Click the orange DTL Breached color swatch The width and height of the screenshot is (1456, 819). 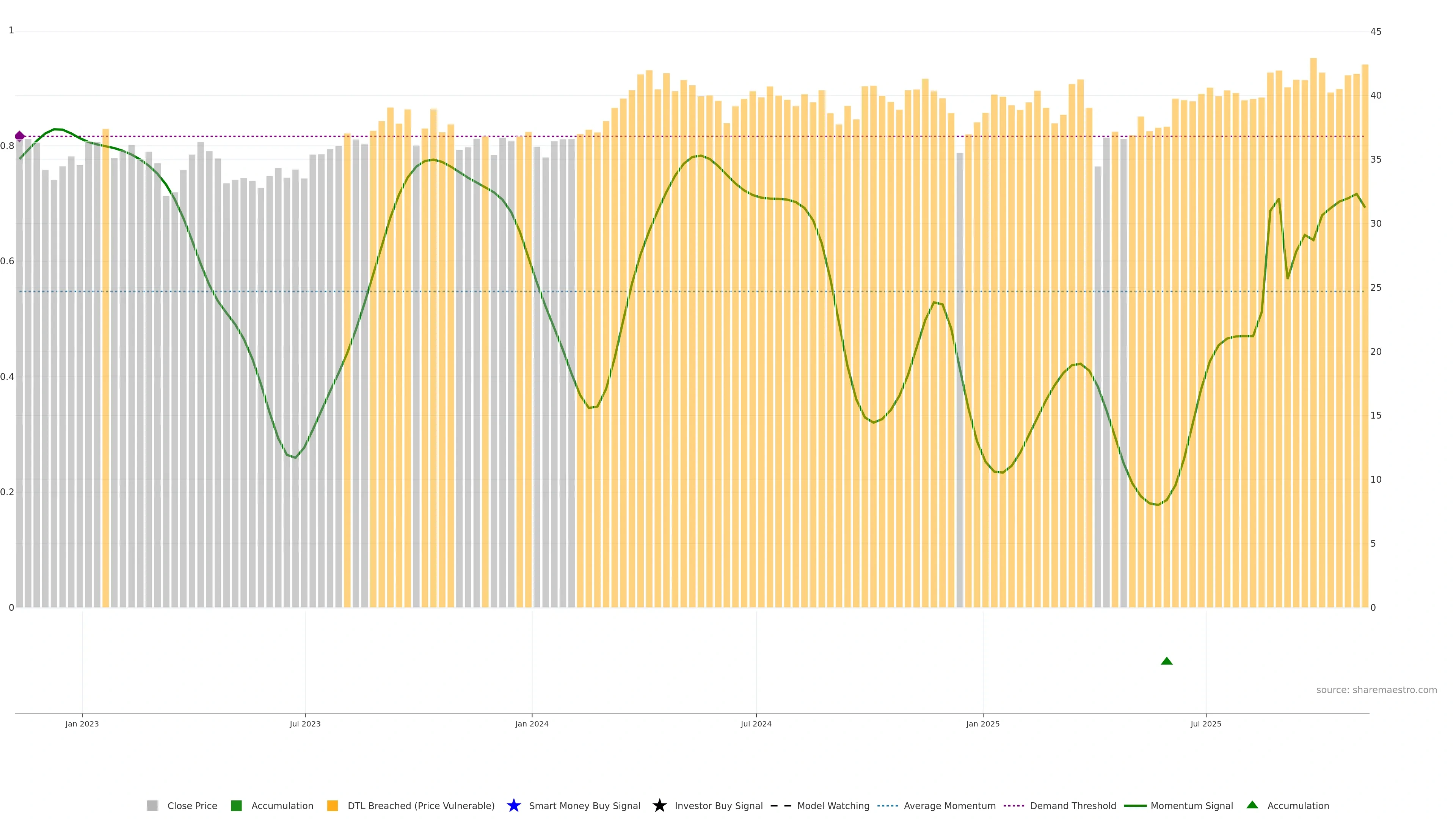[333, 805]
